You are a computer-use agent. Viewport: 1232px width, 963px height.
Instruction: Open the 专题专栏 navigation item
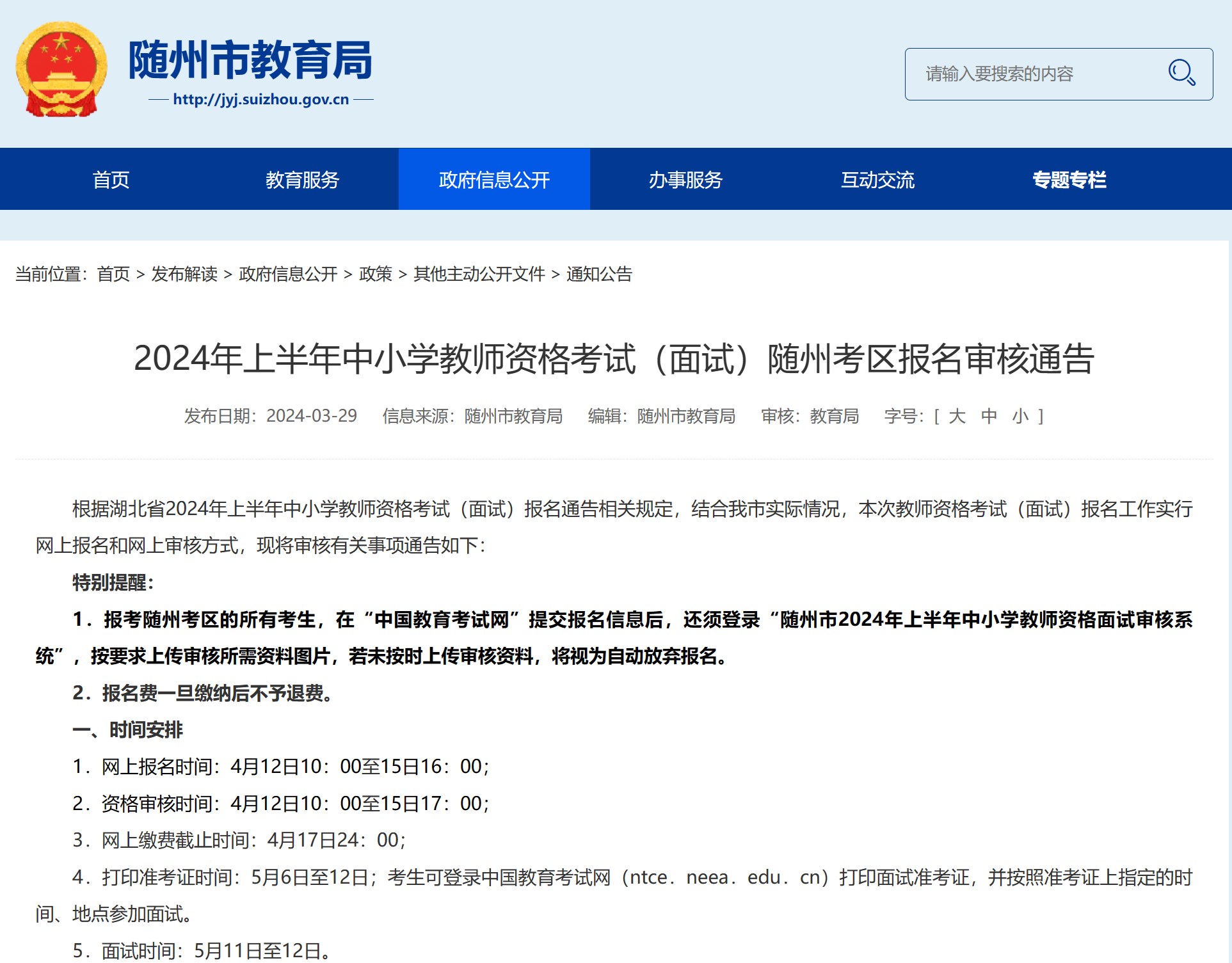tap(1069, 180)
